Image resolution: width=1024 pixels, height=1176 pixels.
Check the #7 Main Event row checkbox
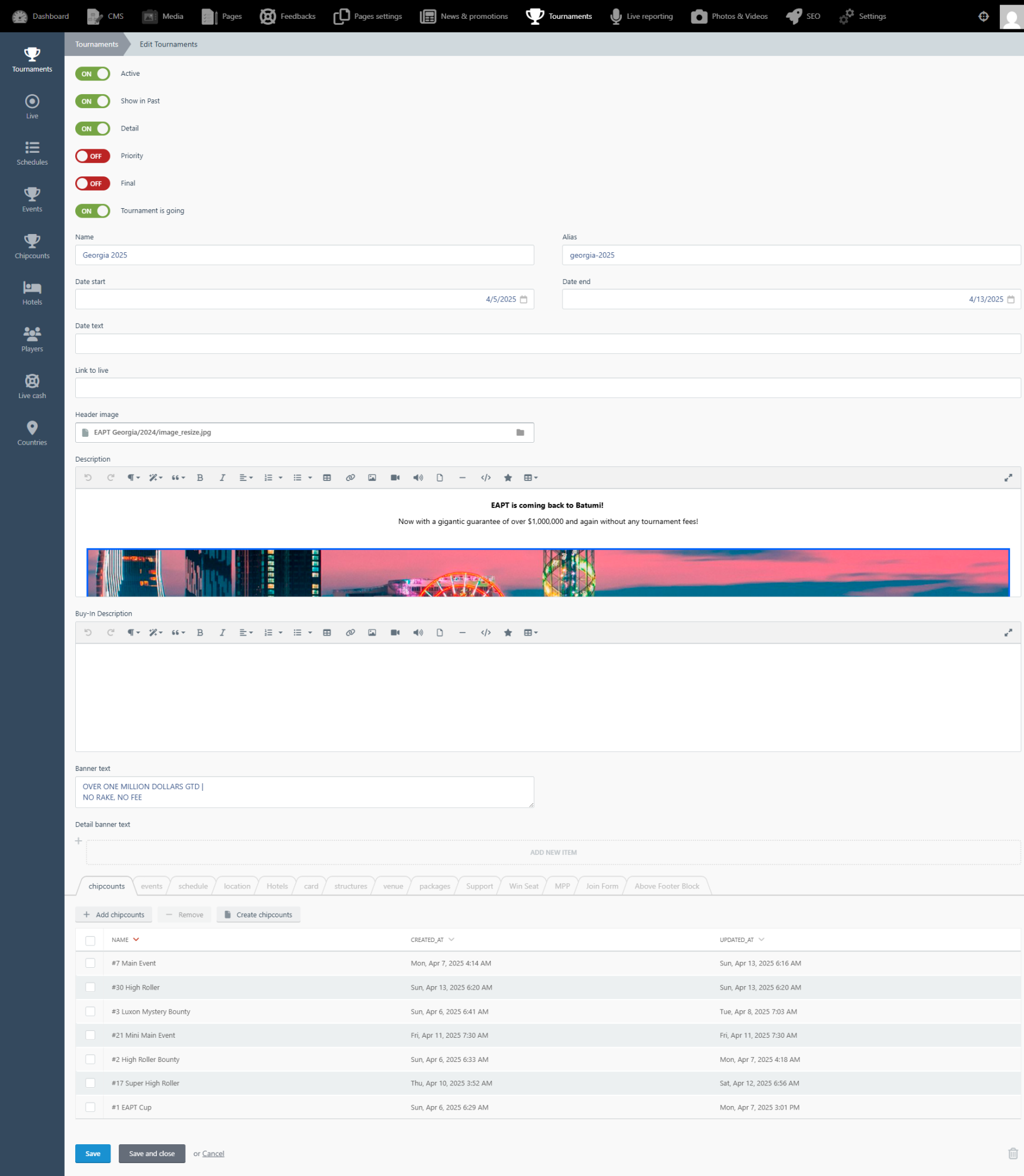click(90, 963)
